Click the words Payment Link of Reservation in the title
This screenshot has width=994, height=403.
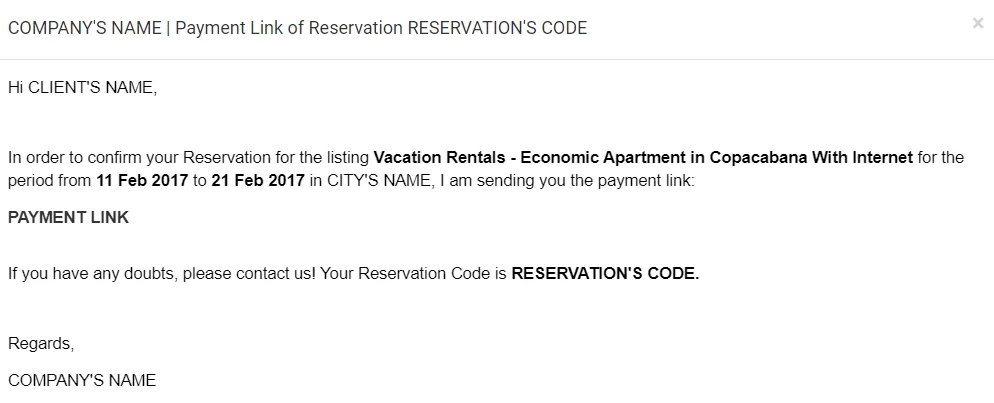pyautogui.click(x=289, y=28)
